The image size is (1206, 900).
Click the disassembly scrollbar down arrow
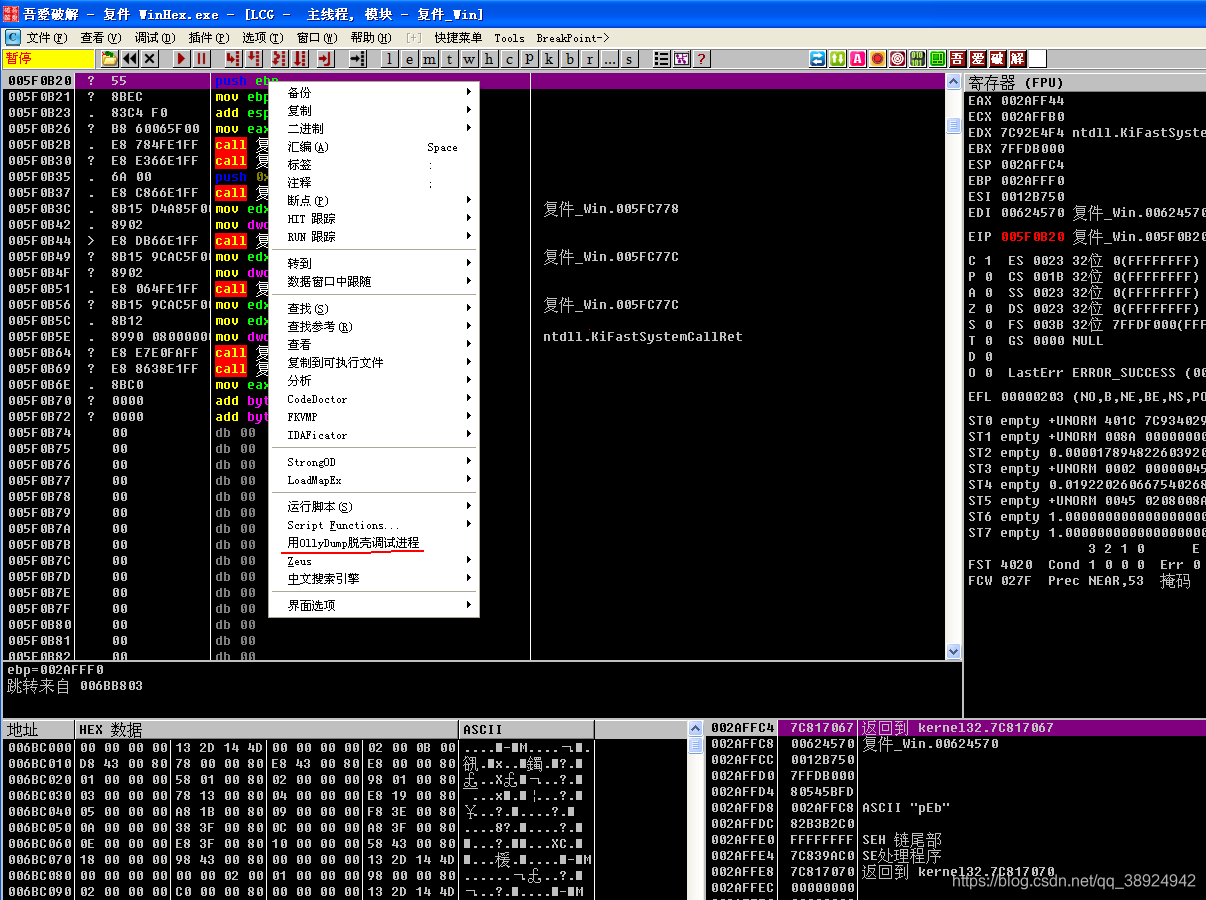pyautogui.click(x=953, y=652)
